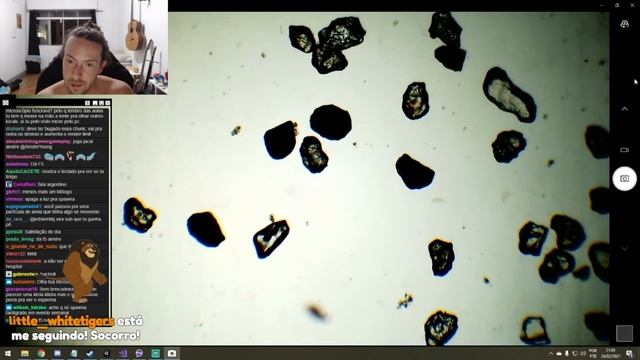Open the taskbar app right of Discord
The height and width of the screenshot is (360, 640).
74,353
